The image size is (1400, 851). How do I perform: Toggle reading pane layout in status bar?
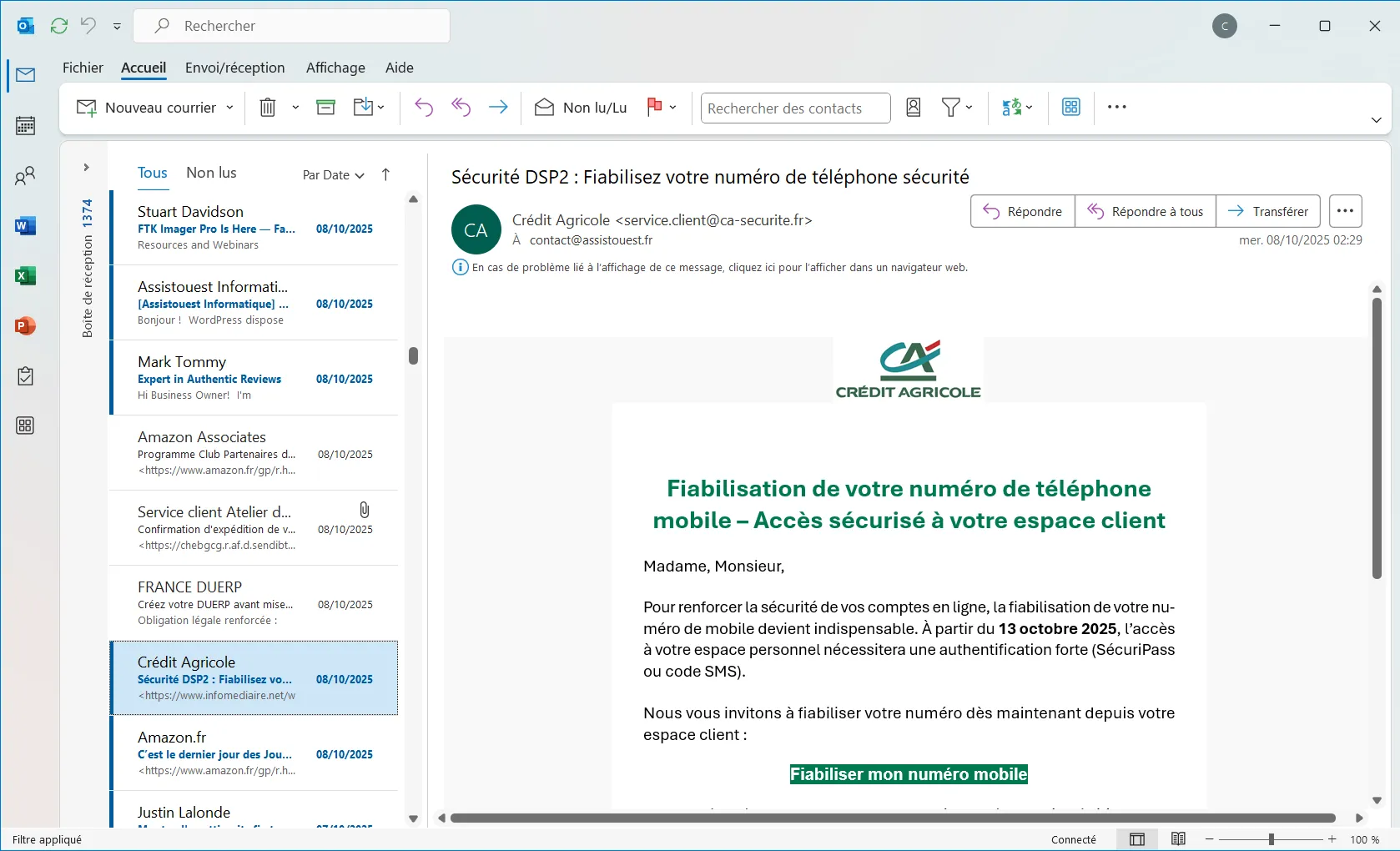pos(1137,839)
